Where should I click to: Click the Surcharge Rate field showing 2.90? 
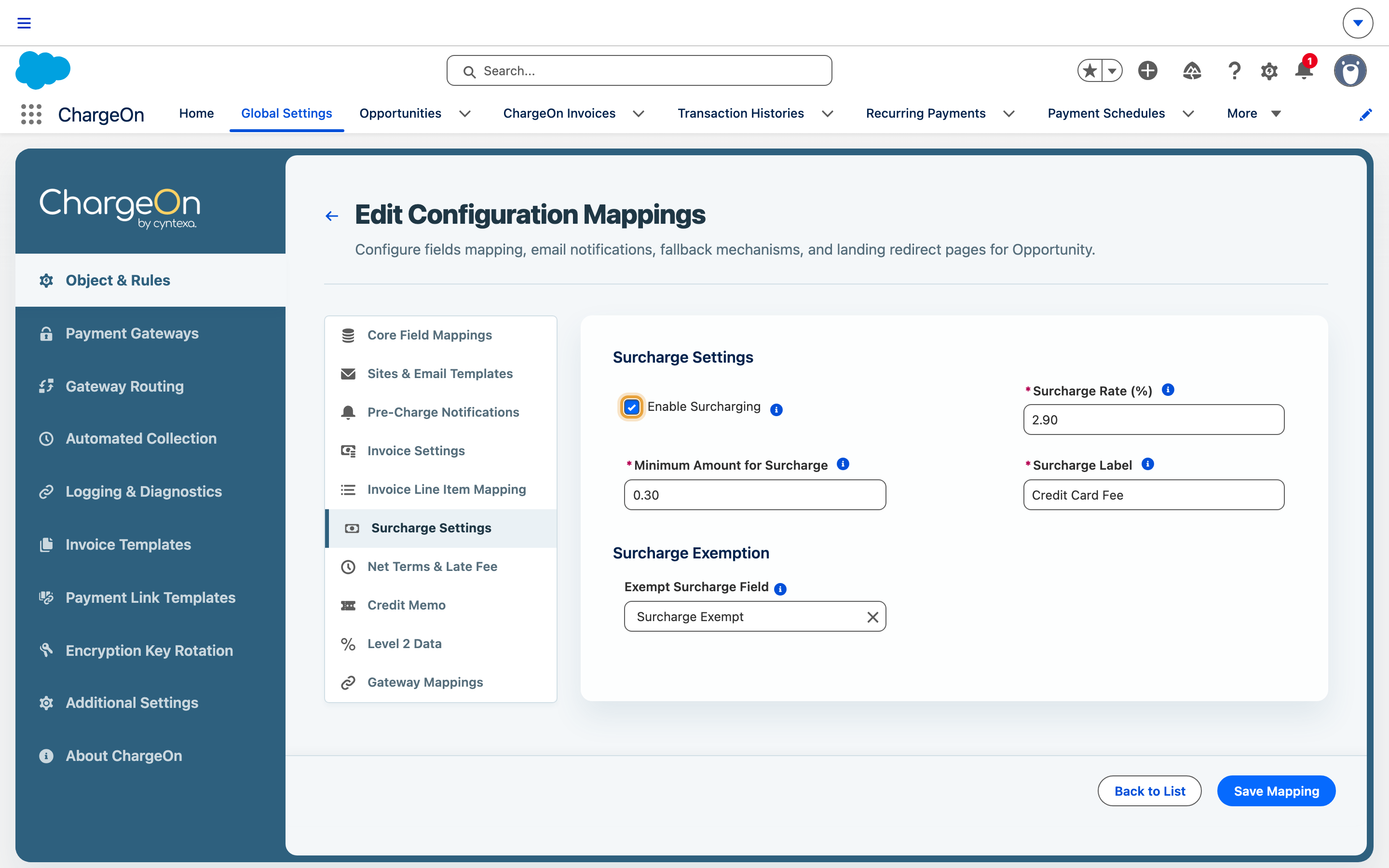click(1154, 420)
